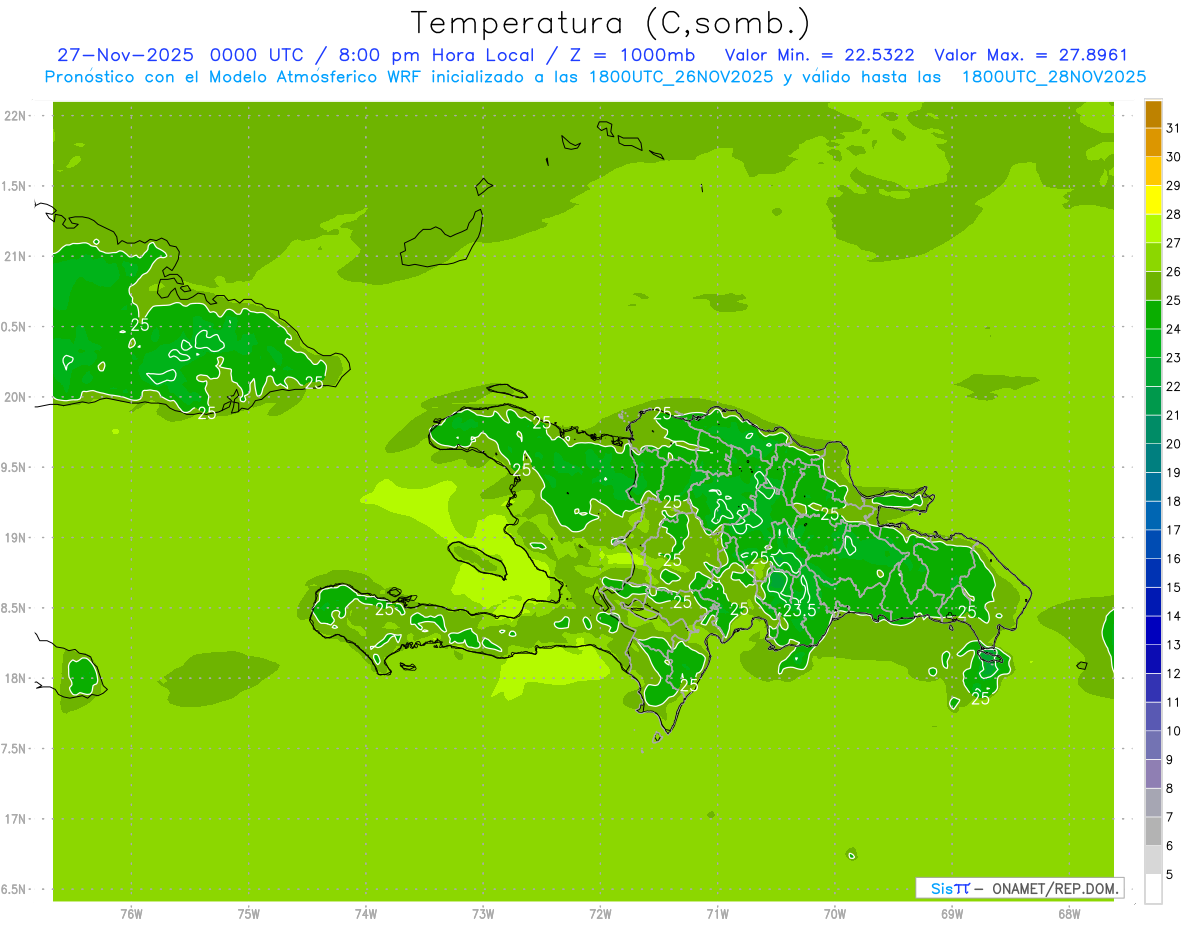Click the 72W longitude axis label
1200x927 pixels.
click(600, 913)
